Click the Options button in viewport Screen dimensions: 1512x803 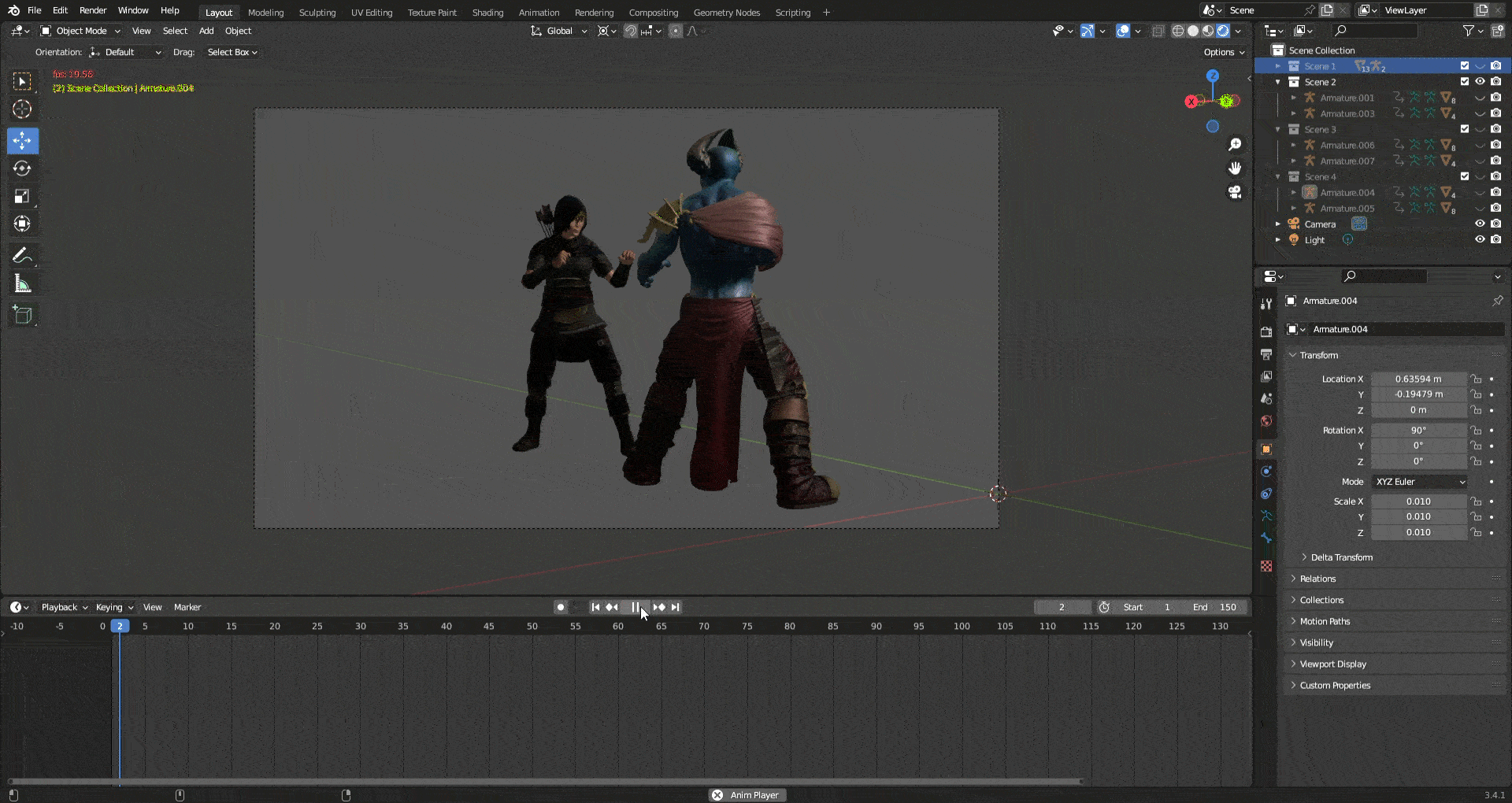pos(1224,52)
